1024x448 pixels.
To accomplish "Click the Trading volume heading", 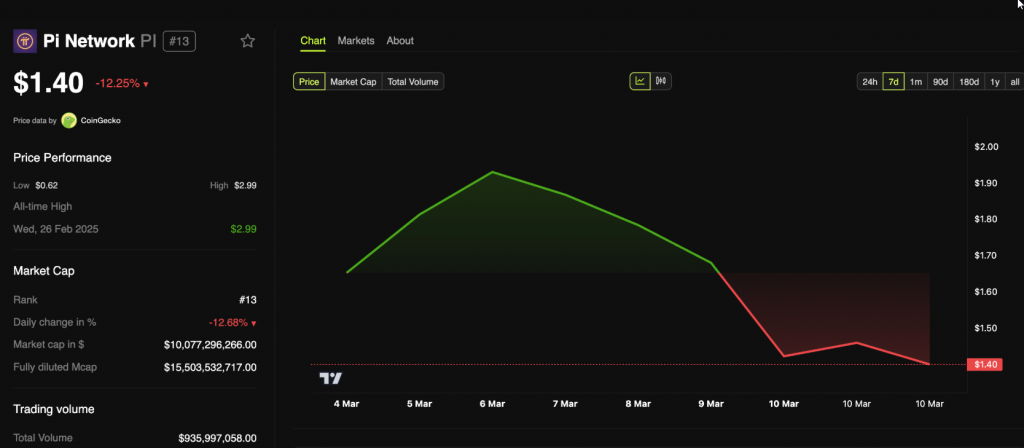I will (x=54, y=409).
